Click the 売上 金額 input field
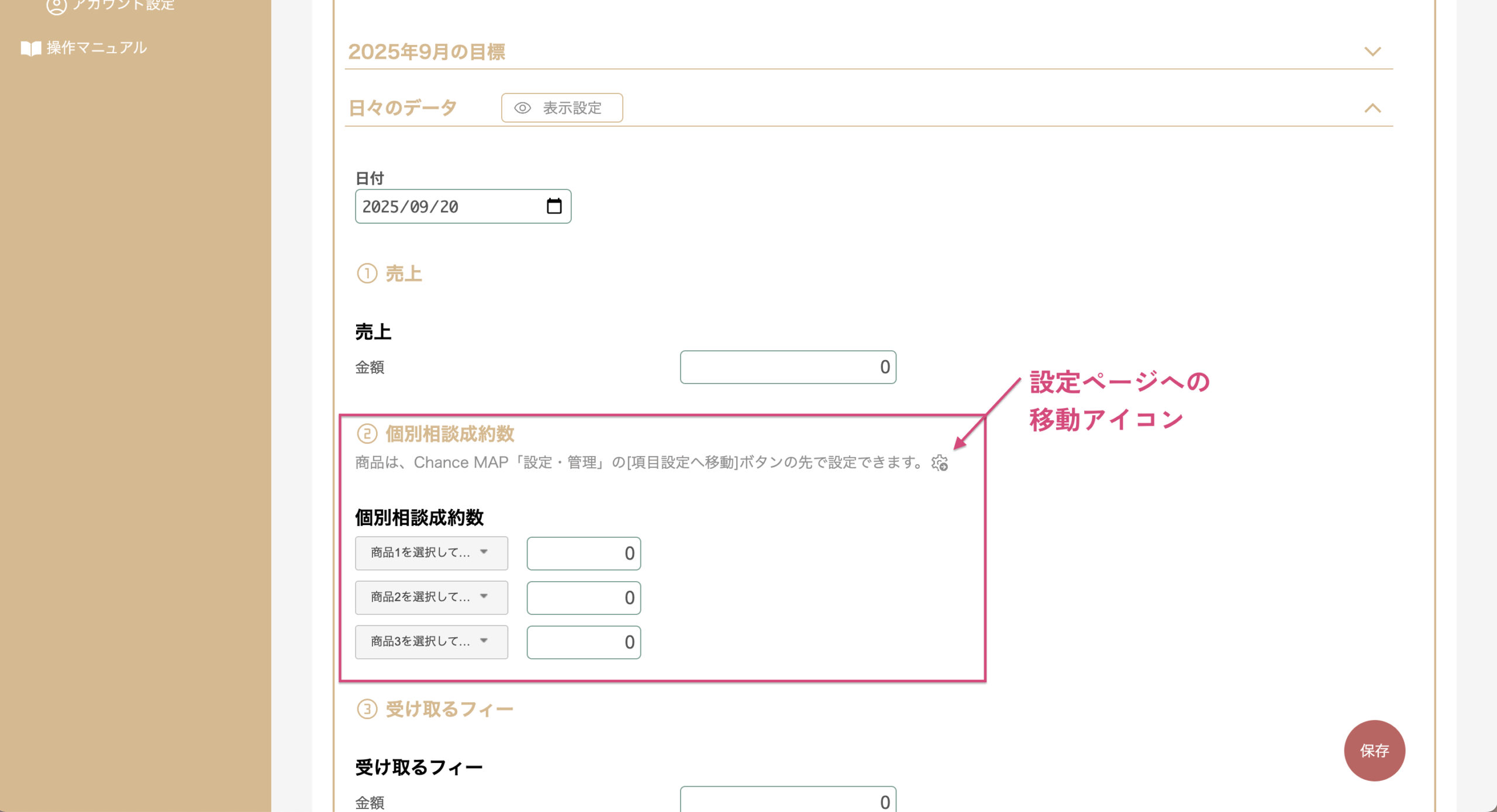Viewport: 1497px width, 812px height. pos(787,367)
